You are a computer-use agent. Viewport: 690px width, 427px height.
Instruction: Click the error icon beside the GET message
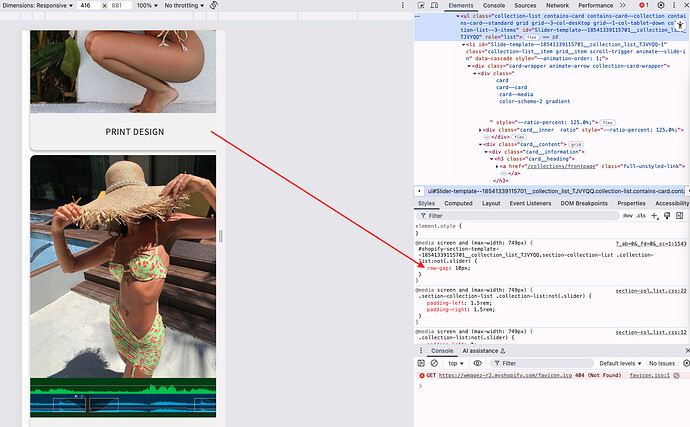tap(422, 375)
